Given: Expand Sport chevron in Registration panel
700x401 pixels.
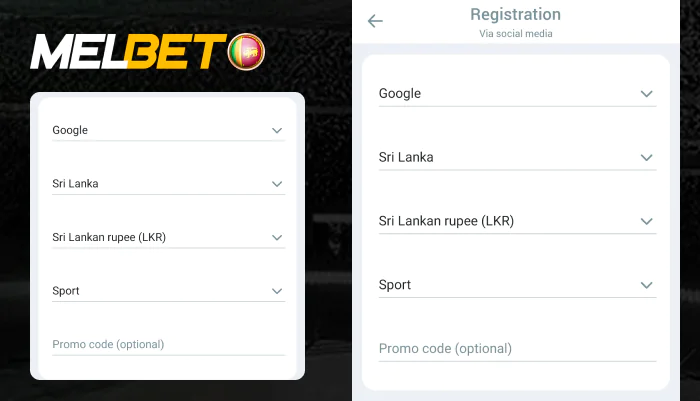Looking at the screenshot, I should (x=647, y=285).
